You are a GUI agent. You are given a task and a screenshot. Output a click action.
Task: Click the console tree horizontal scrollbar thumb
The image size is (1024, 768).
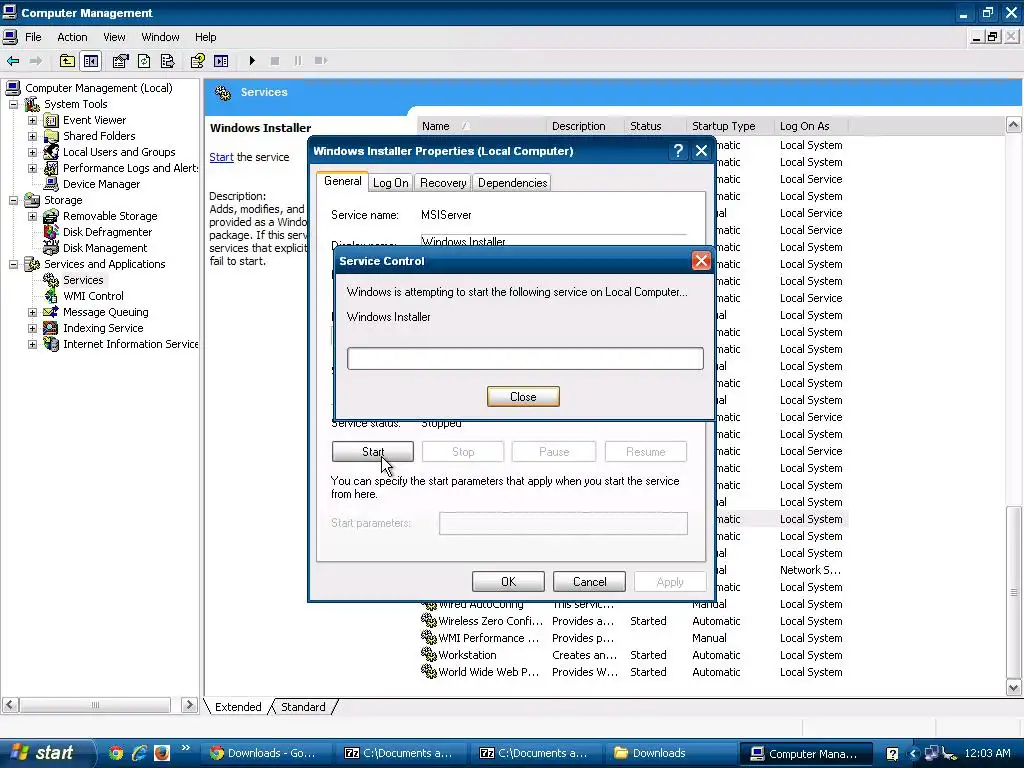point(95,705)
